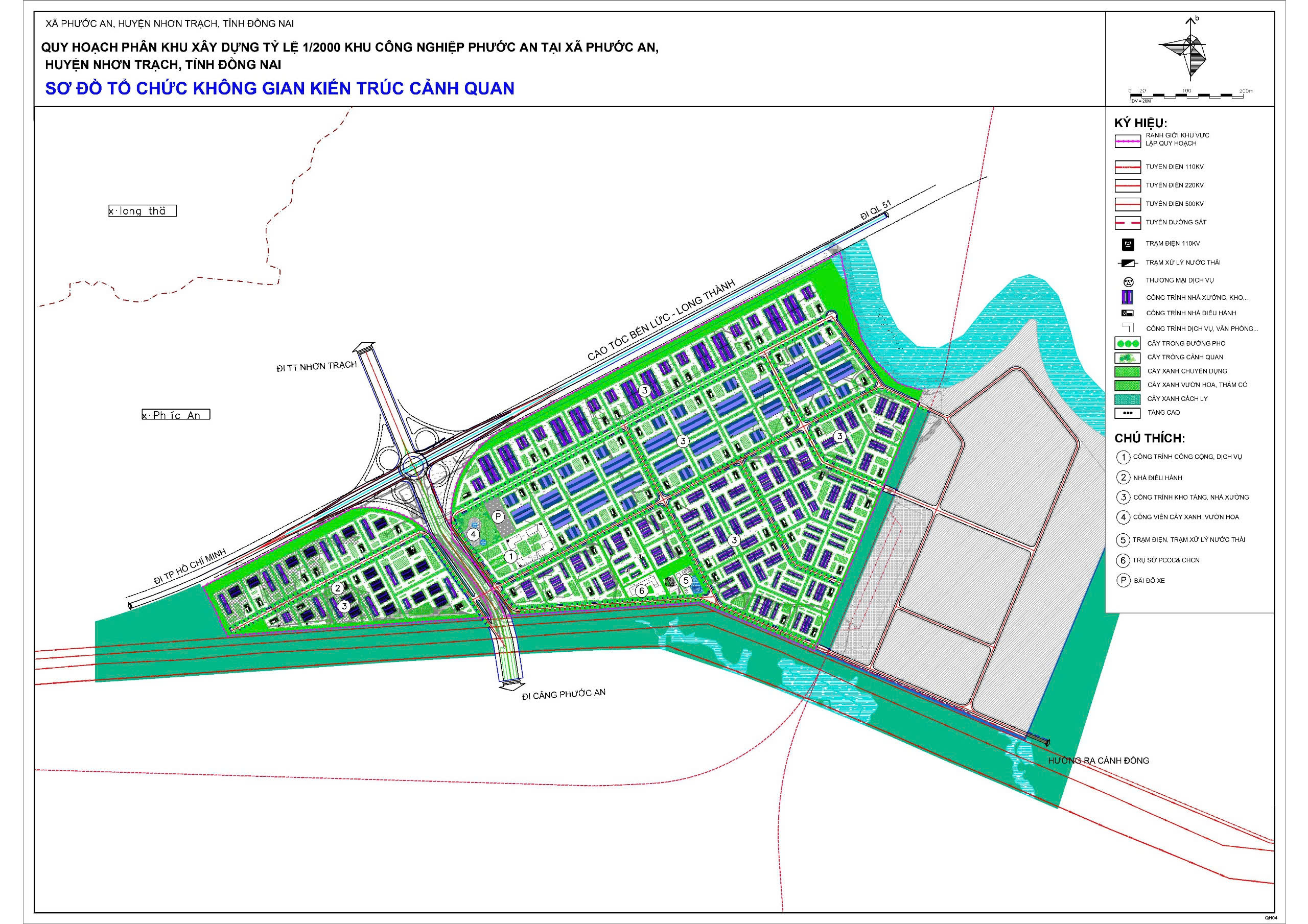Click the 'ĐI TT NHƠN TRẠCH' direction label

point(316,367)
